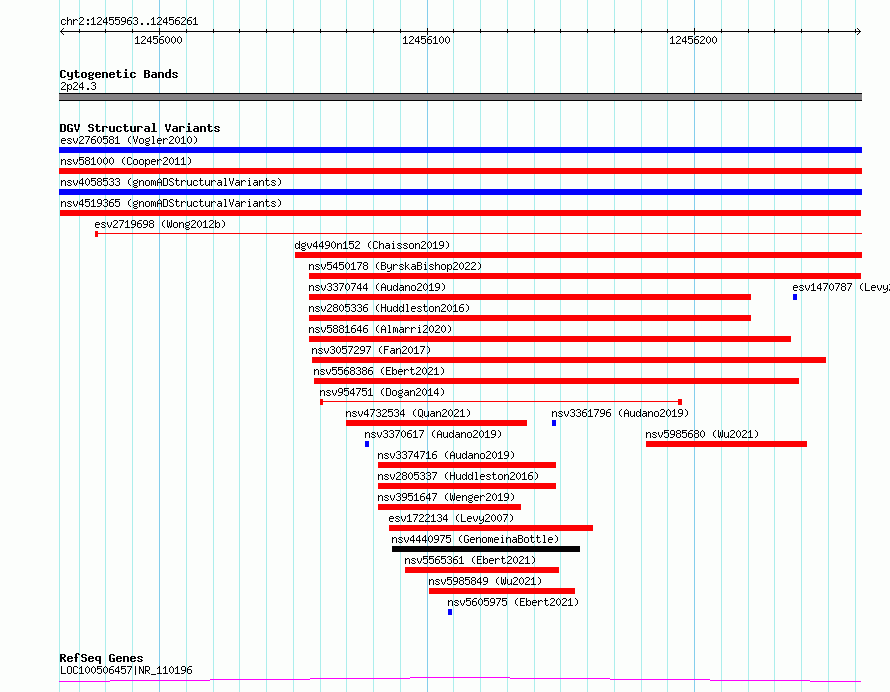Open nsv3370744 (Audano2019) label
Image resolution: width=890 pixels, height=692 pixels.
377,287
